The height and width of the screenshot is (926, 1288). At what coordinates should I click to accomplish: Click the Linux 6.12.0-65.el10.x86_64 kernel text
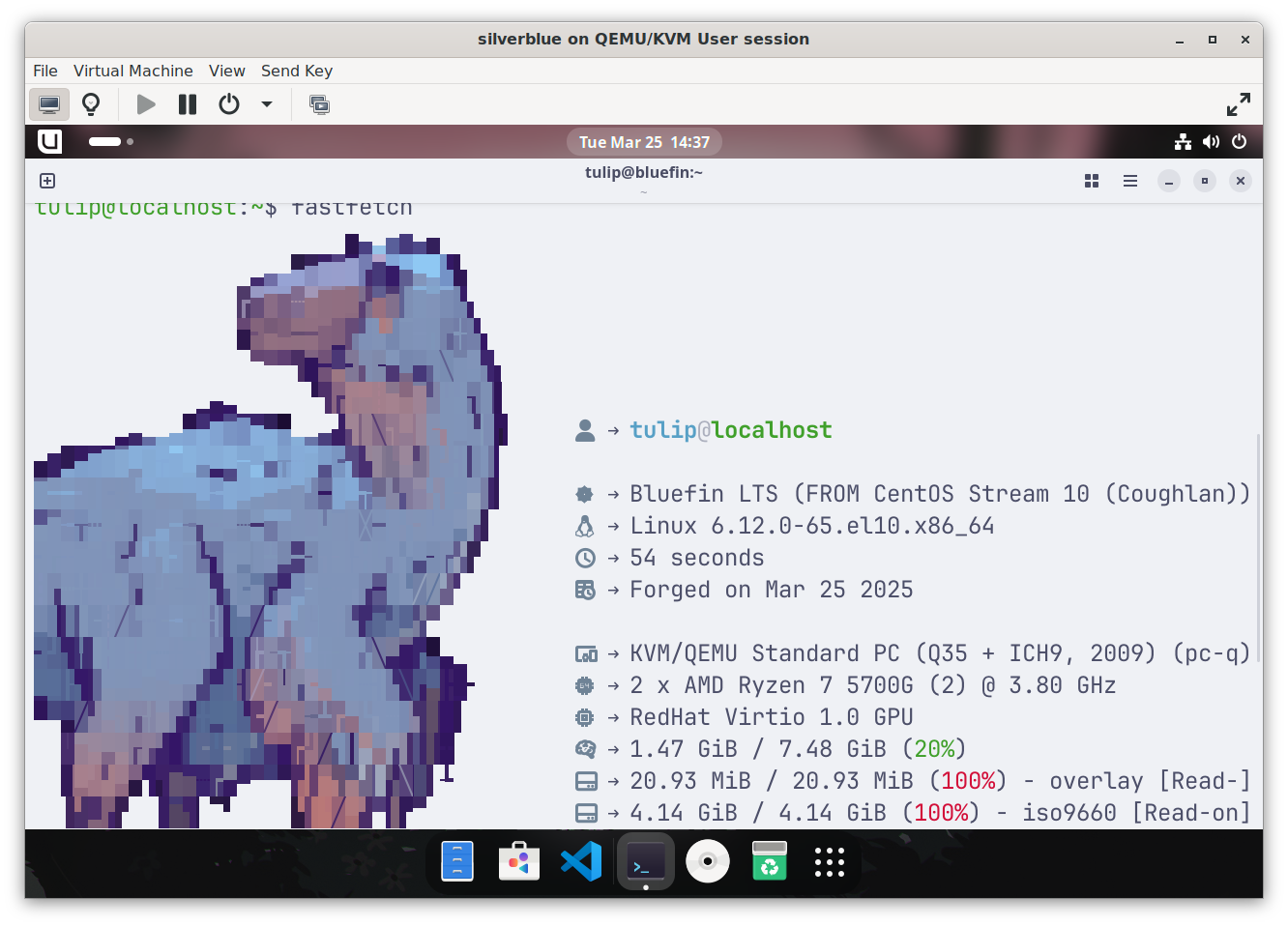812,526
